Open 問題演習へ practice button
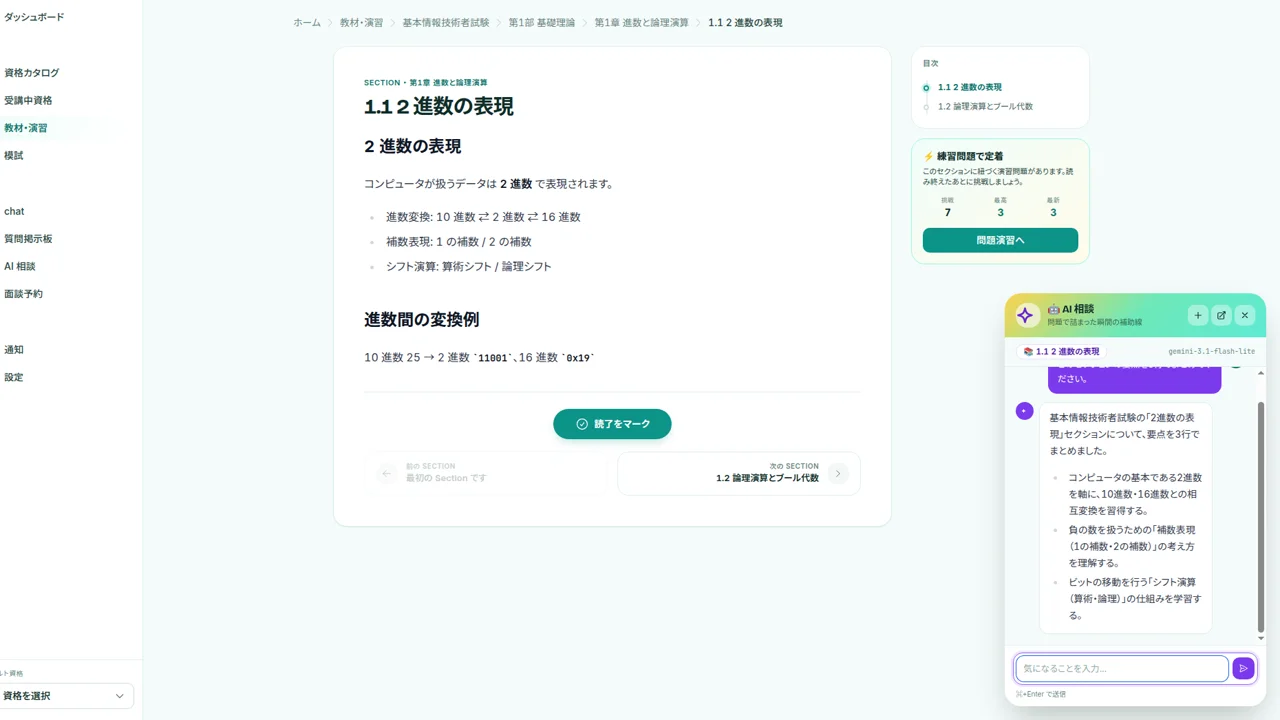Image resolution: width=1280 pixels, height=720 pixels. (x=1000, y=240)
